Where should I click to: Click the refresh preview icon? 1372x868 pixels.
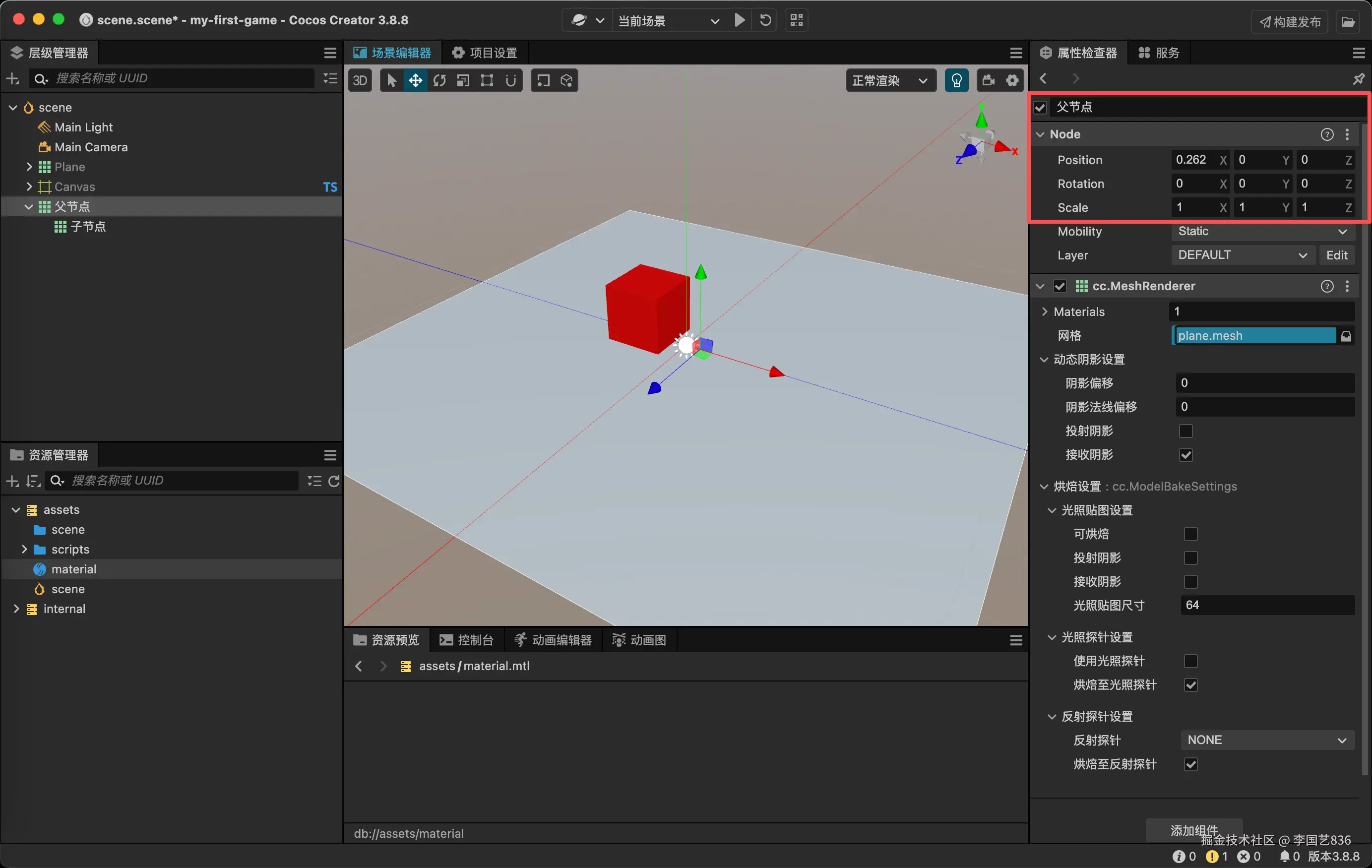[765, 20]
